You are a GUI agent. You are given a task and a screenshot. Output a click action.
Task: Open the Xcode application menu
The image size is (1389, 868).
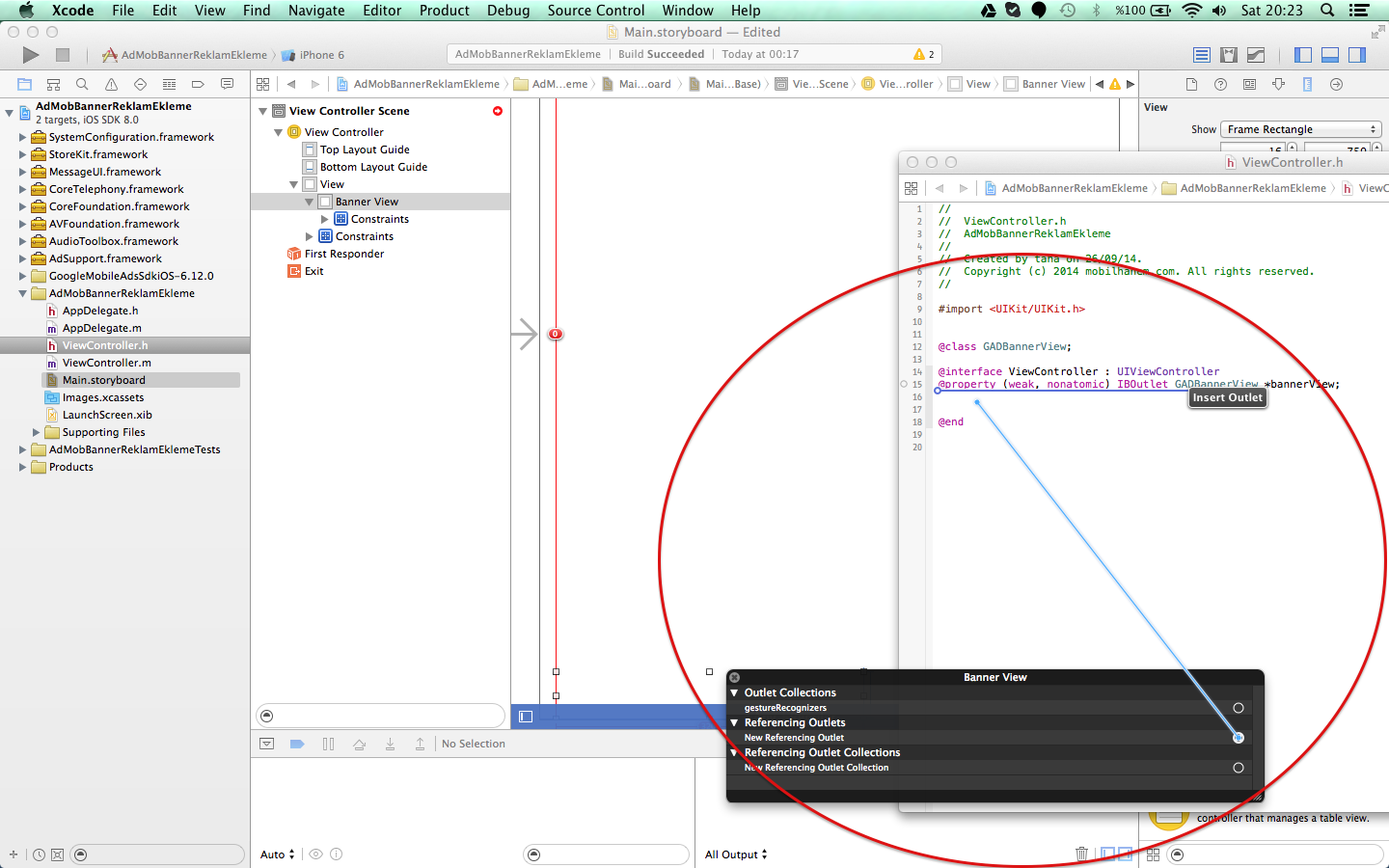coord(72,11)
